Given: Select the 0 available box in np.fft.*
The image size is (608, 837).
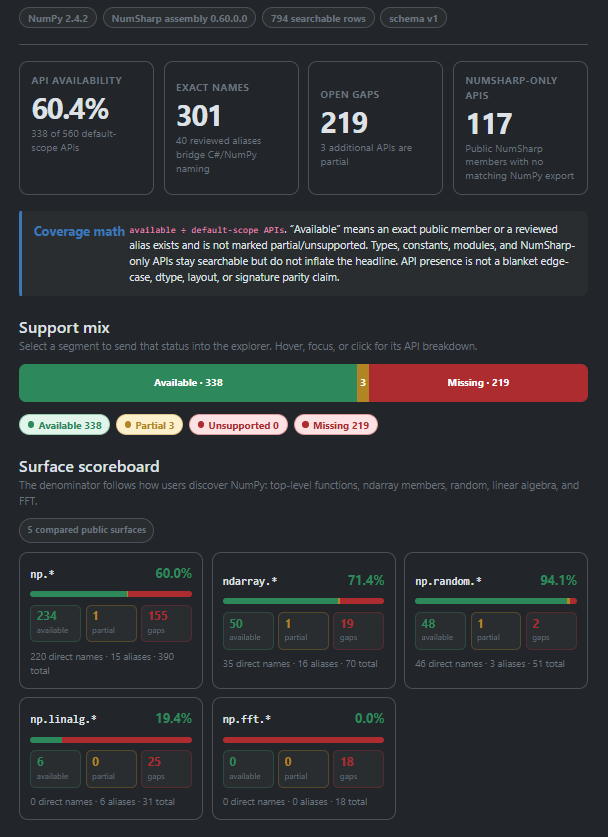Looking at the screenshot, I should (248, 769).
